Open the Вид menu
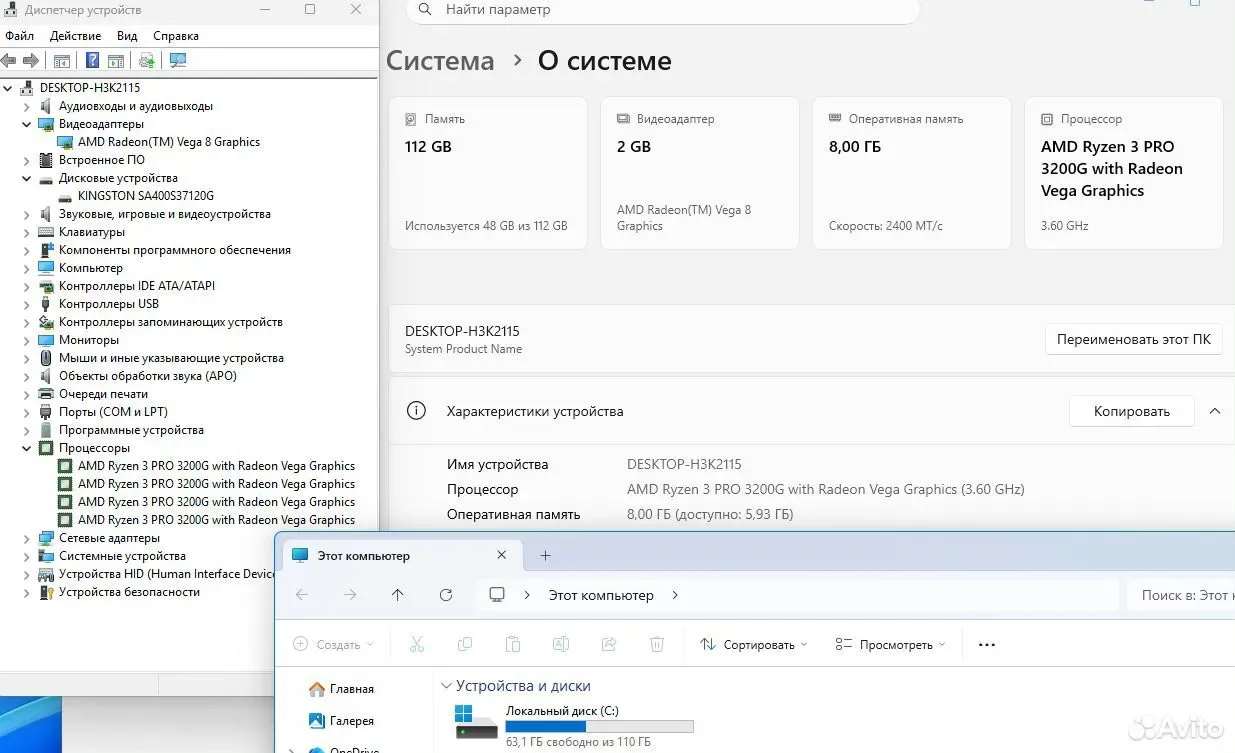The width and height of the screenshot is (1235, 753). (127, 35)
